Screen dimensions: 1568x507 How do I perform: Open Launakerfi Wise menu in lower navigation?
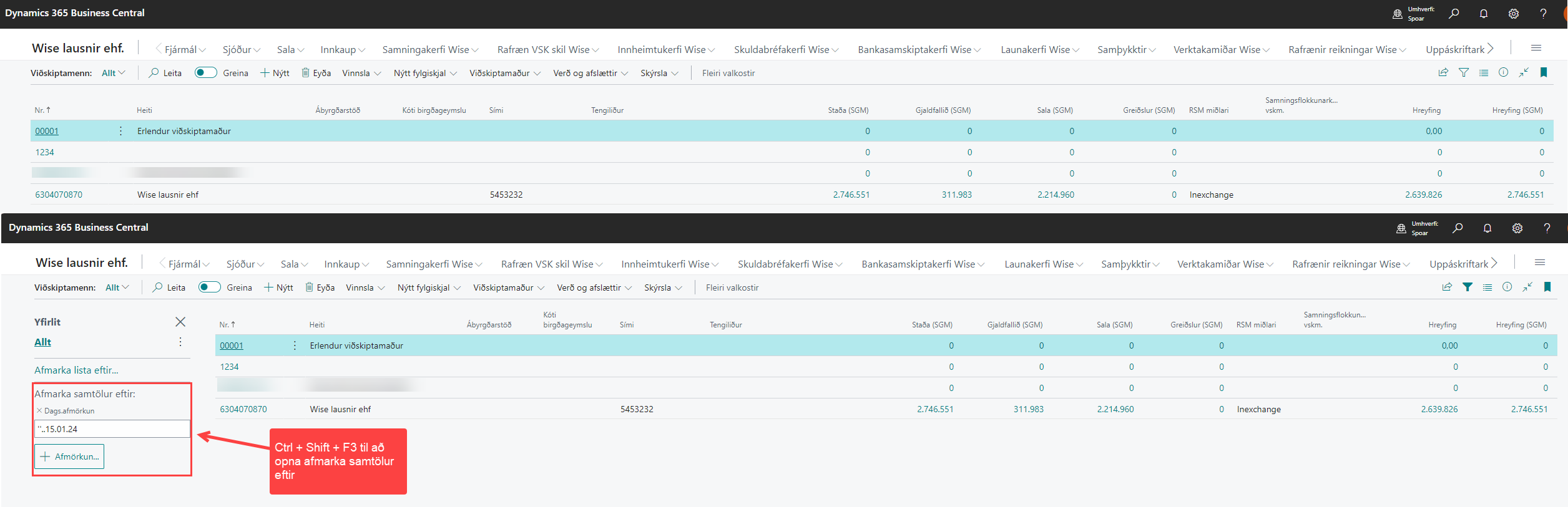1044,264
